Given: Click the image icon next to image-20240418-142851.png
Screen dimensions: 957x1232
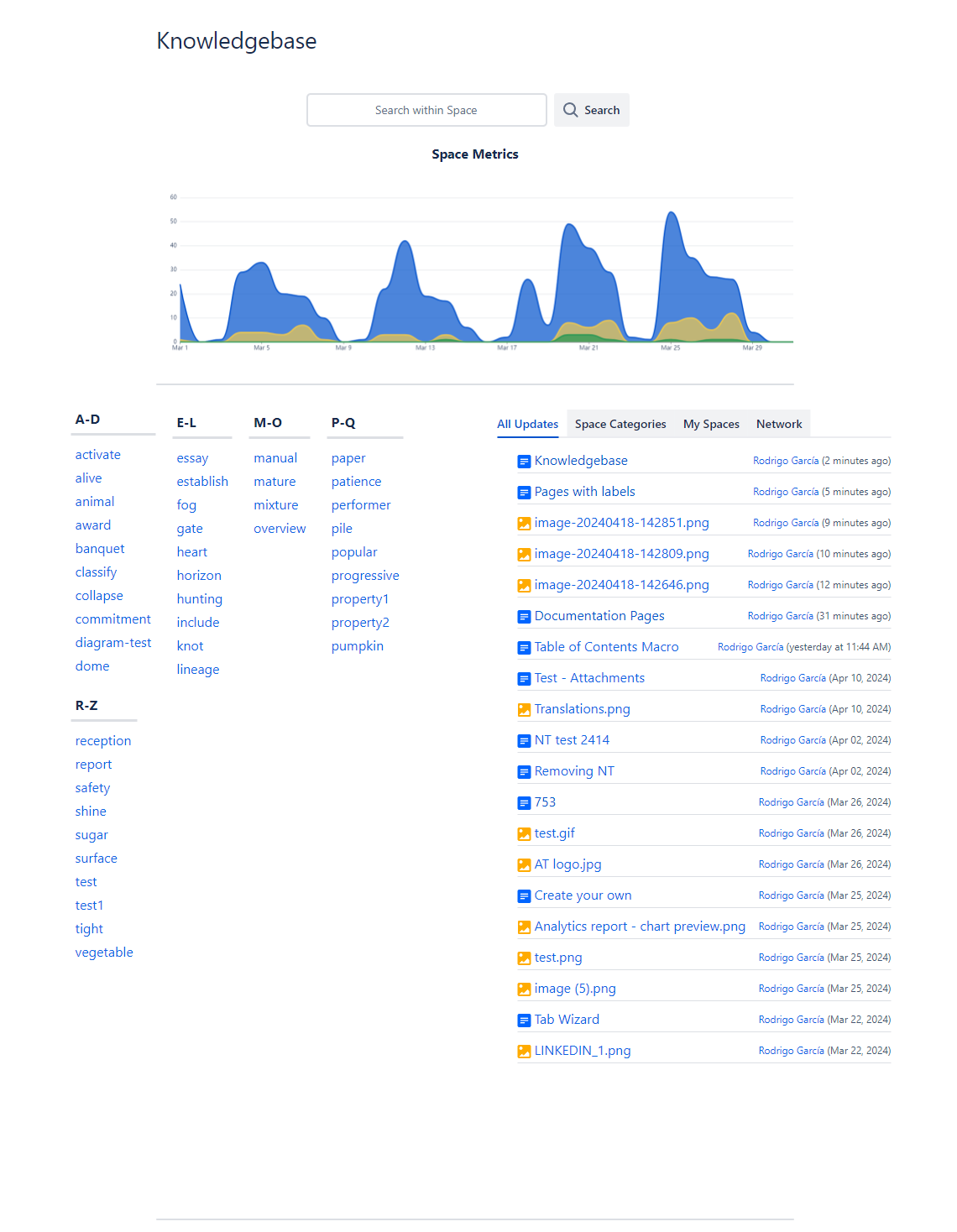Looking at the screenshot, I should pyautogui.click(x=524, y=524).
